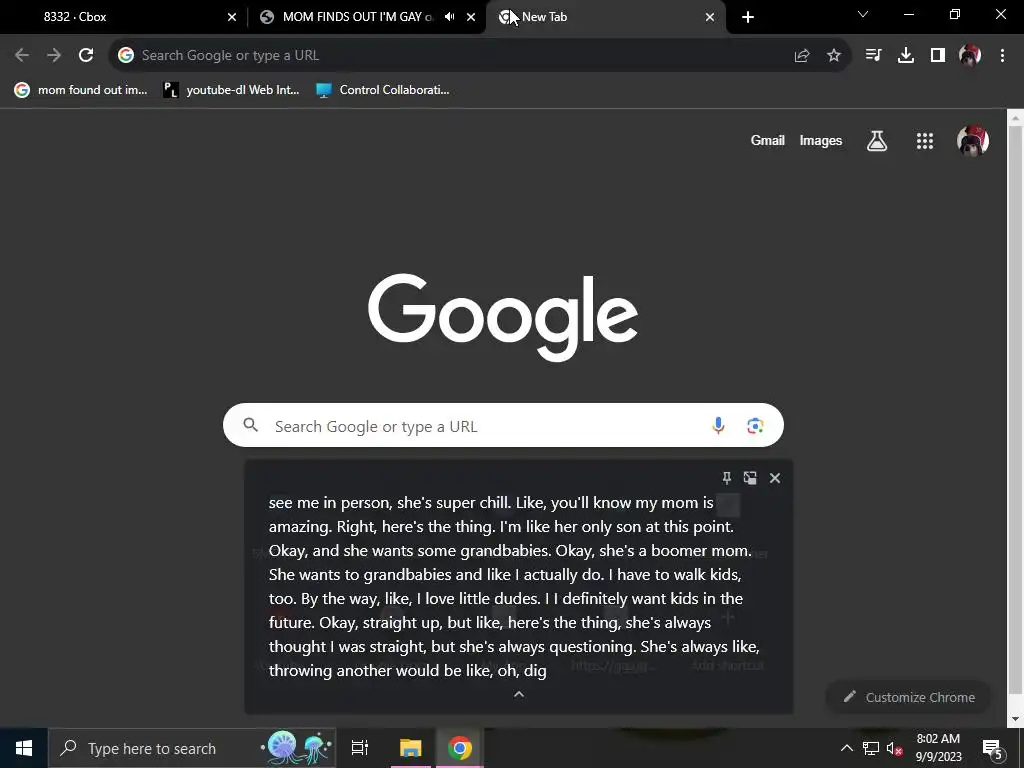Open a new tab with the plus button

[x=748, y=17]
